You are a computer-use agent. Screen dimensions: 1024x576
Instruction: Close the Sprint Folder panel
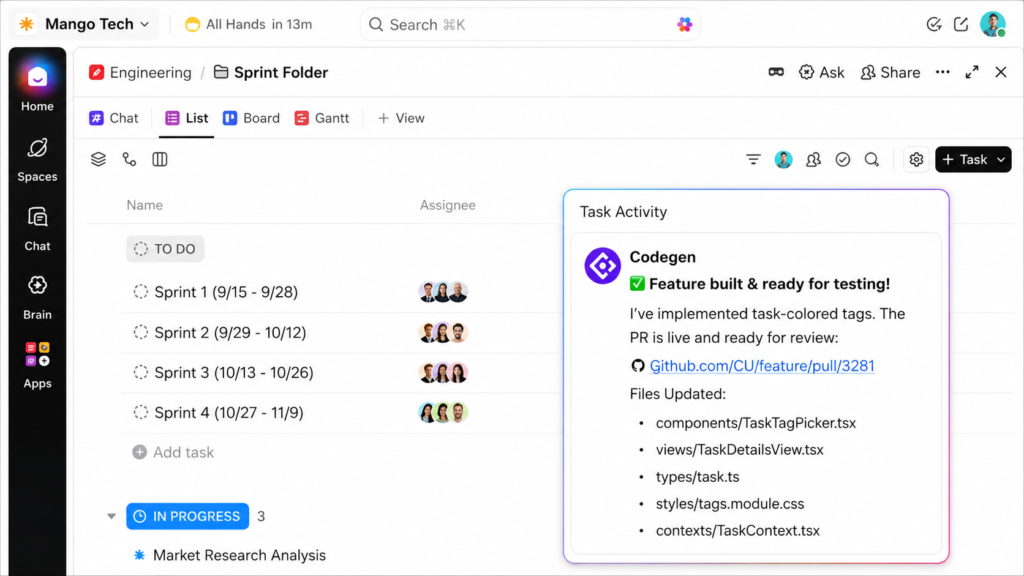pos(1000,72)
